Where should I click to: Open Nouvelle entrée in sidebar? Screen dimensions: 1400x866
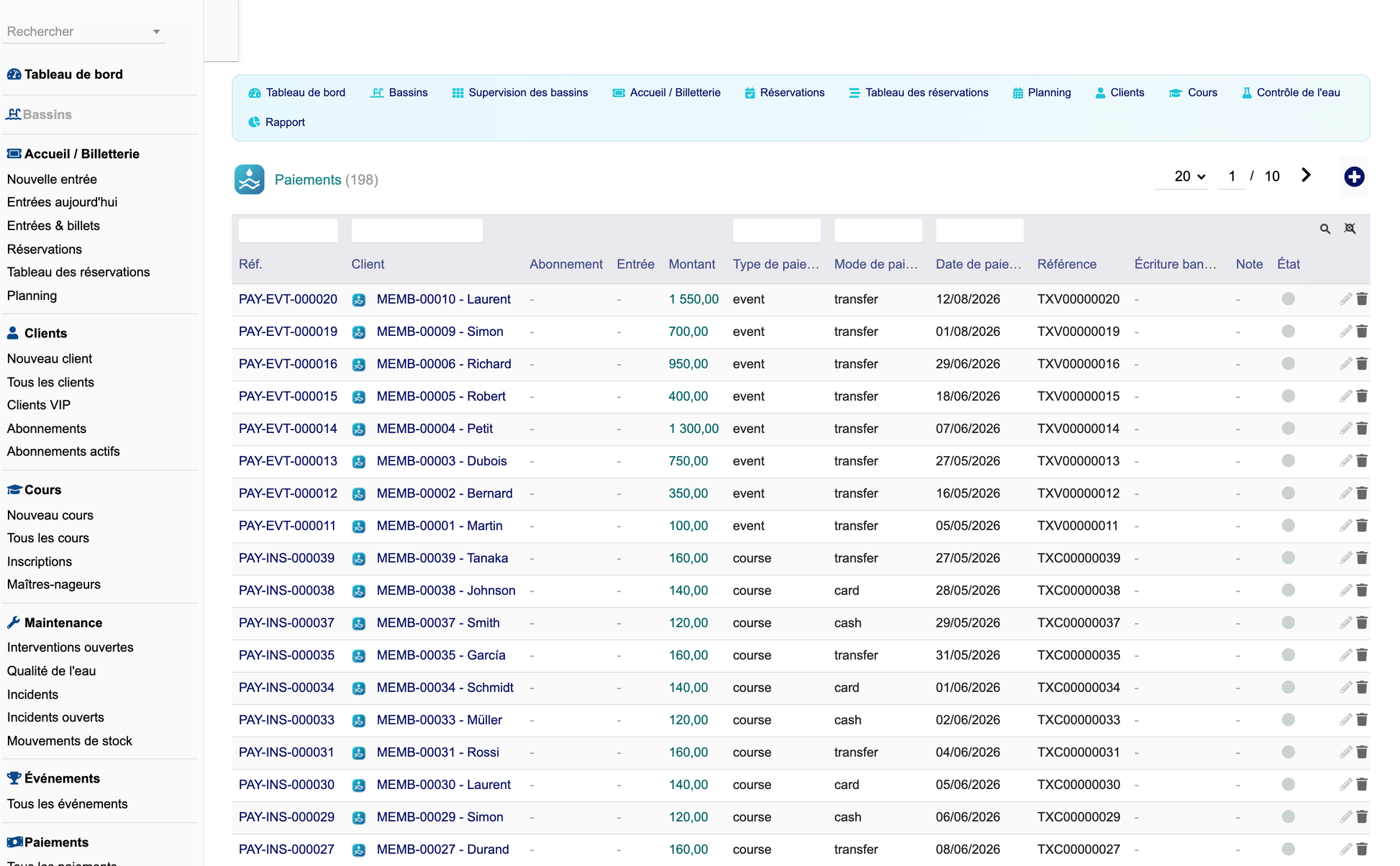click(52, 179)
